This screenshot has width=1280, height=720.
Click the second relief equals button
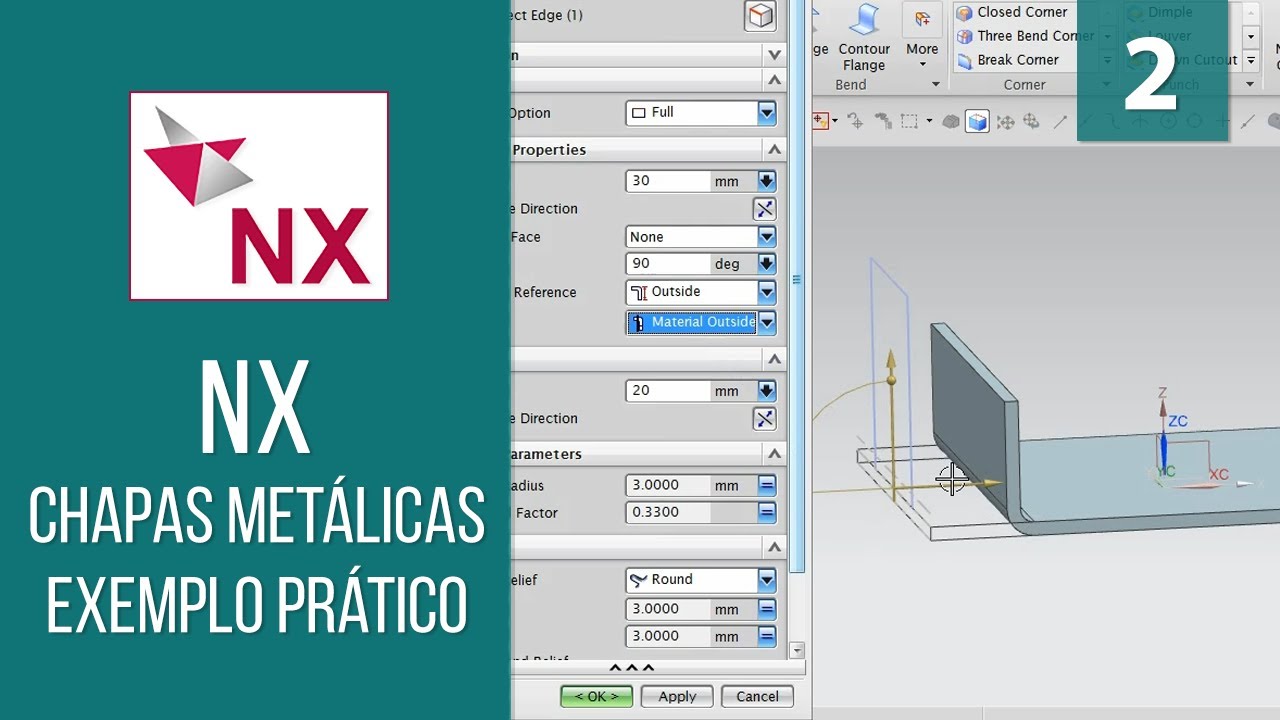[x=767, y=636]
